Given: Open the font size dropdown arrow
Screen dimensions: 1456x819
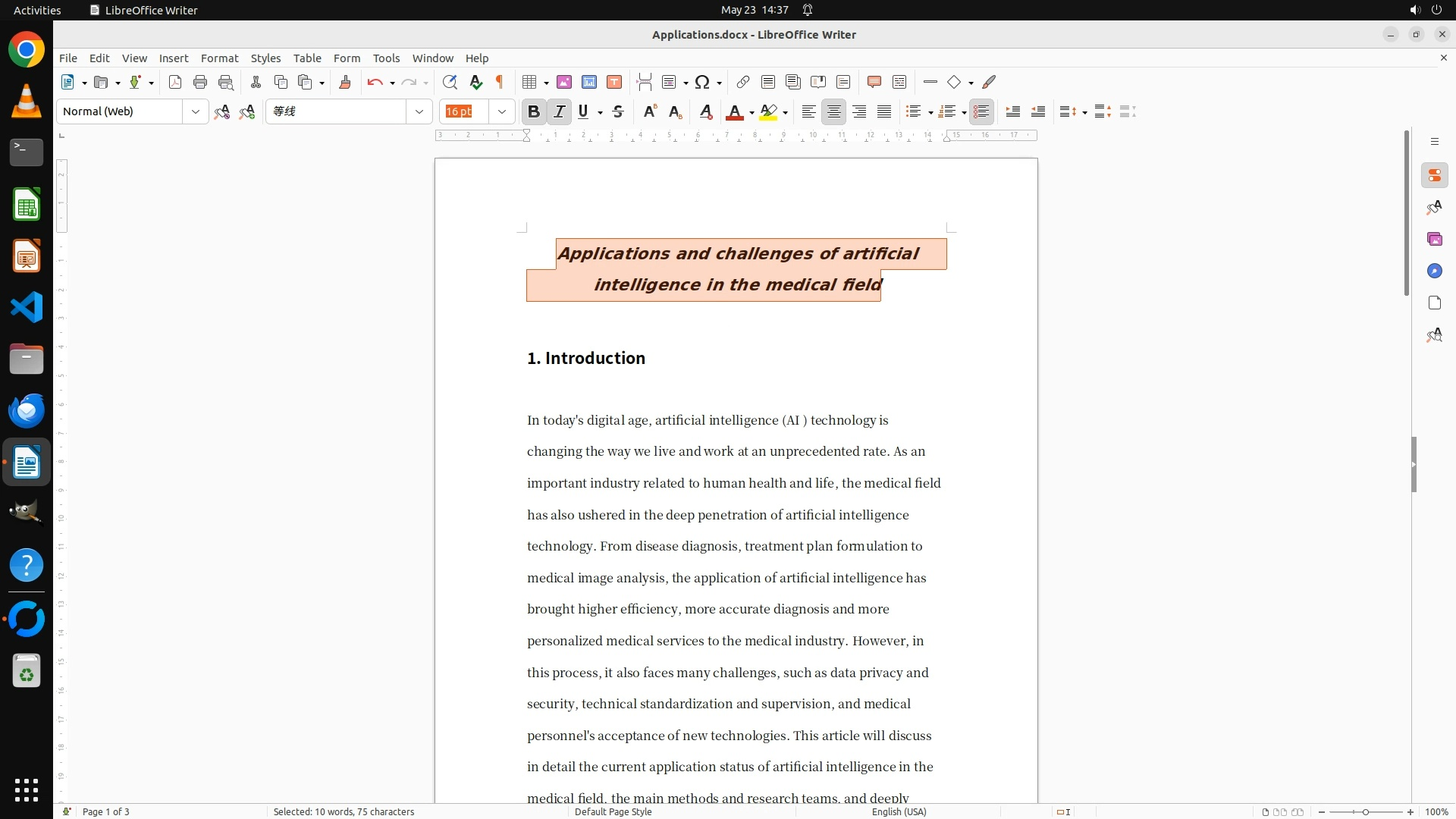Looking at the screenshot, I should (502, 111).
